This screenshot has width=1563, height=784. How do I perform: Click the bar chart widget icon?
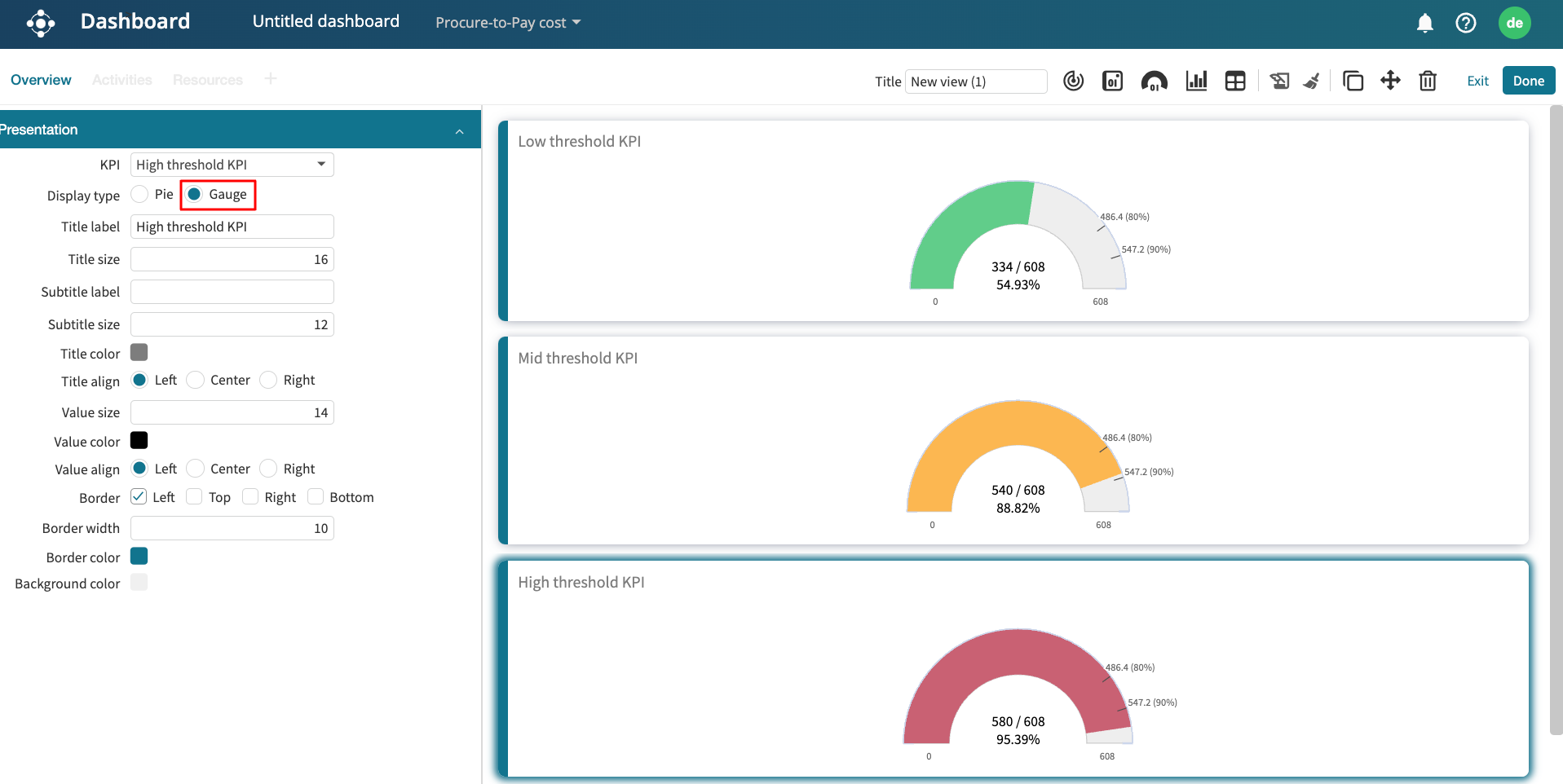click(x=1196, y=81)
